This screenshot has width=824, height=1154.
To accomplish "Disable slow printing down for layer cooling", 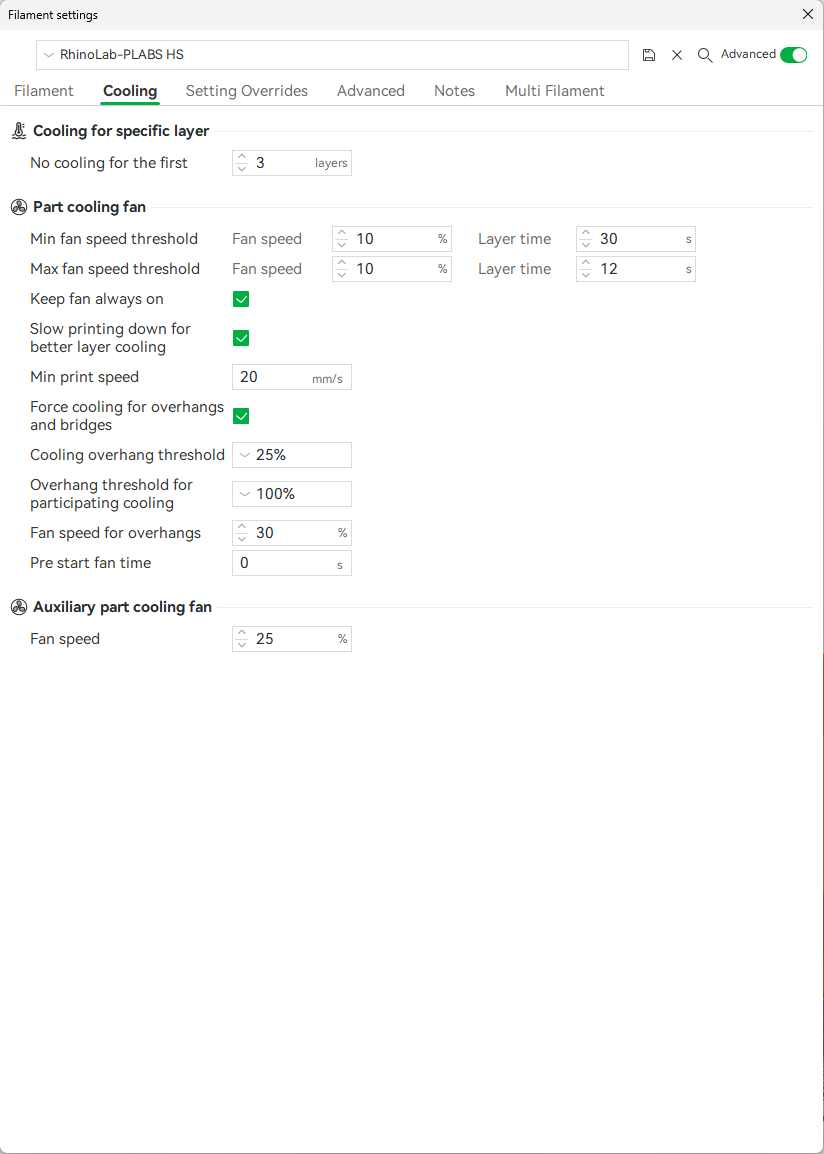I will coord(241,338).
